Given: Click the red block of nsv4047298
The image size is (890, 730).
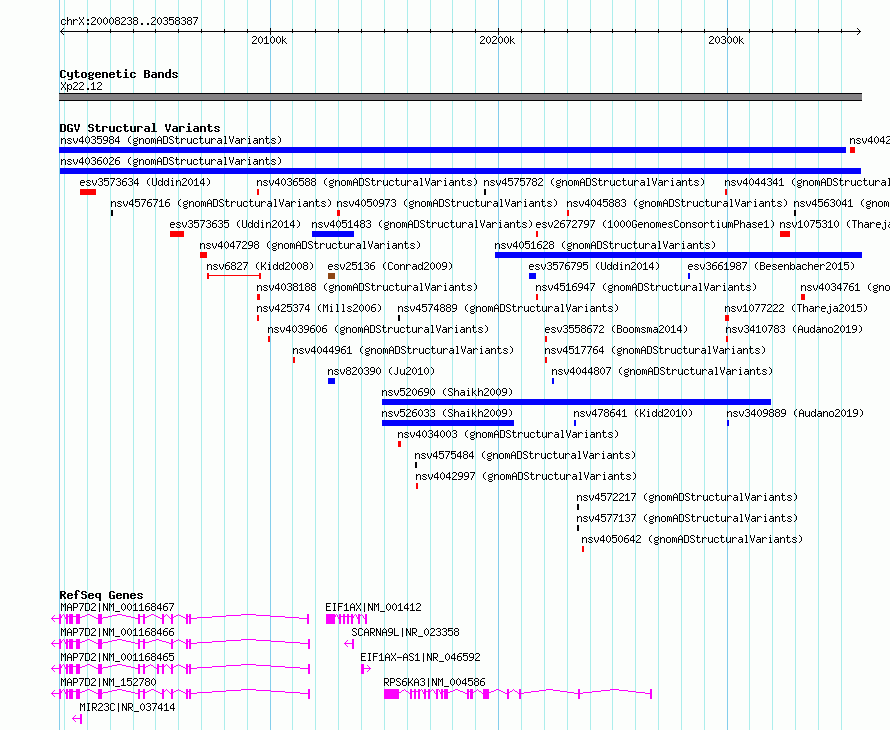Looking at the screenshot, I should [203, 255].
